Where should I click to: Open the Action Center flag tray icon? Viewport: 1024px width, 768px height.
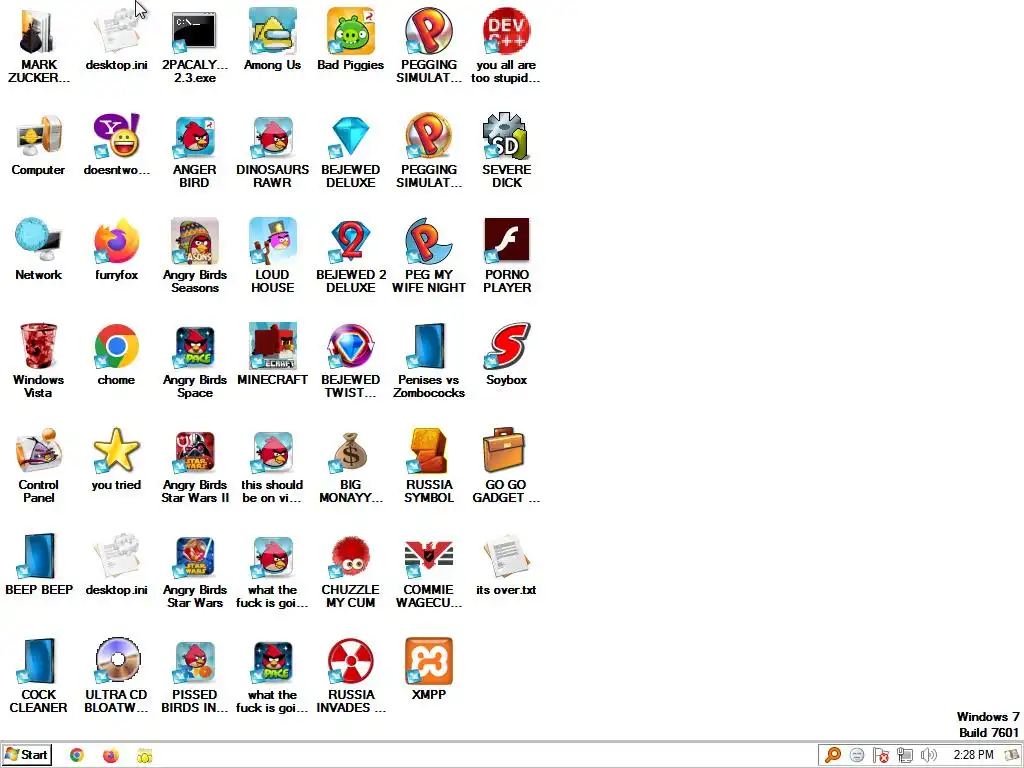tap(880, 756)
